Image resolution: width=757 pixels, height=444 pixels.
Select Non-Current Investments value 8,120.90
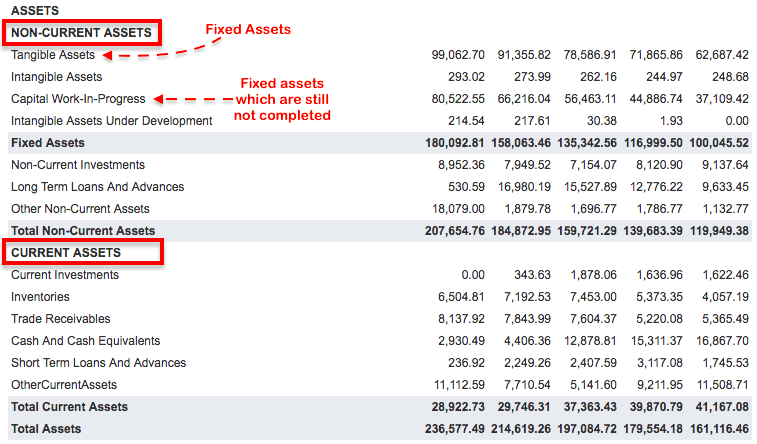659,165
